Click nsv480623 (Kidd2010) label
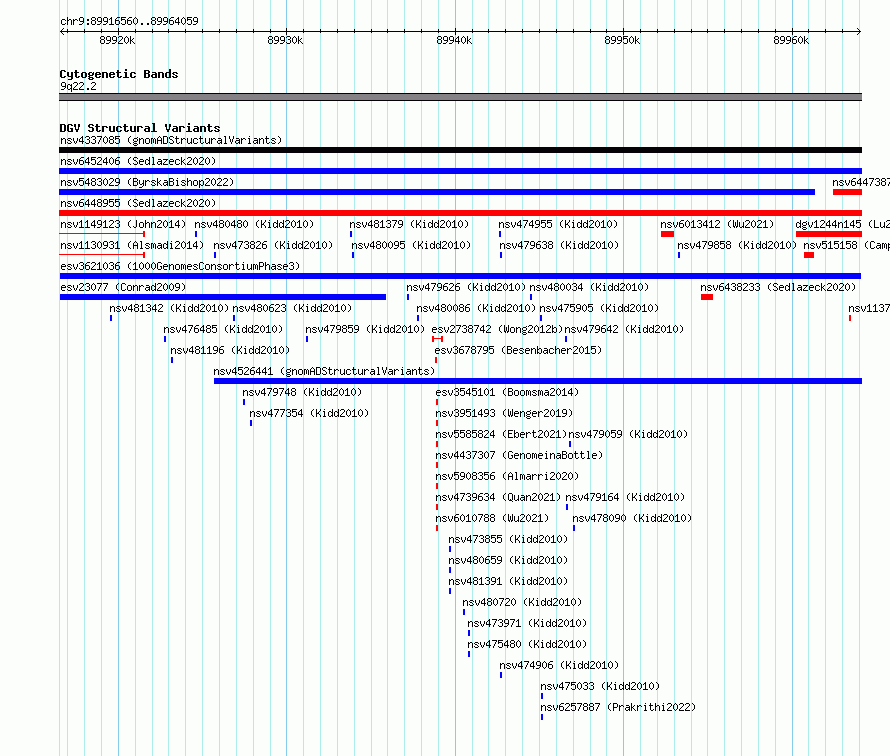The height and width of the screenshot is (756, 890). click(292, 308)
